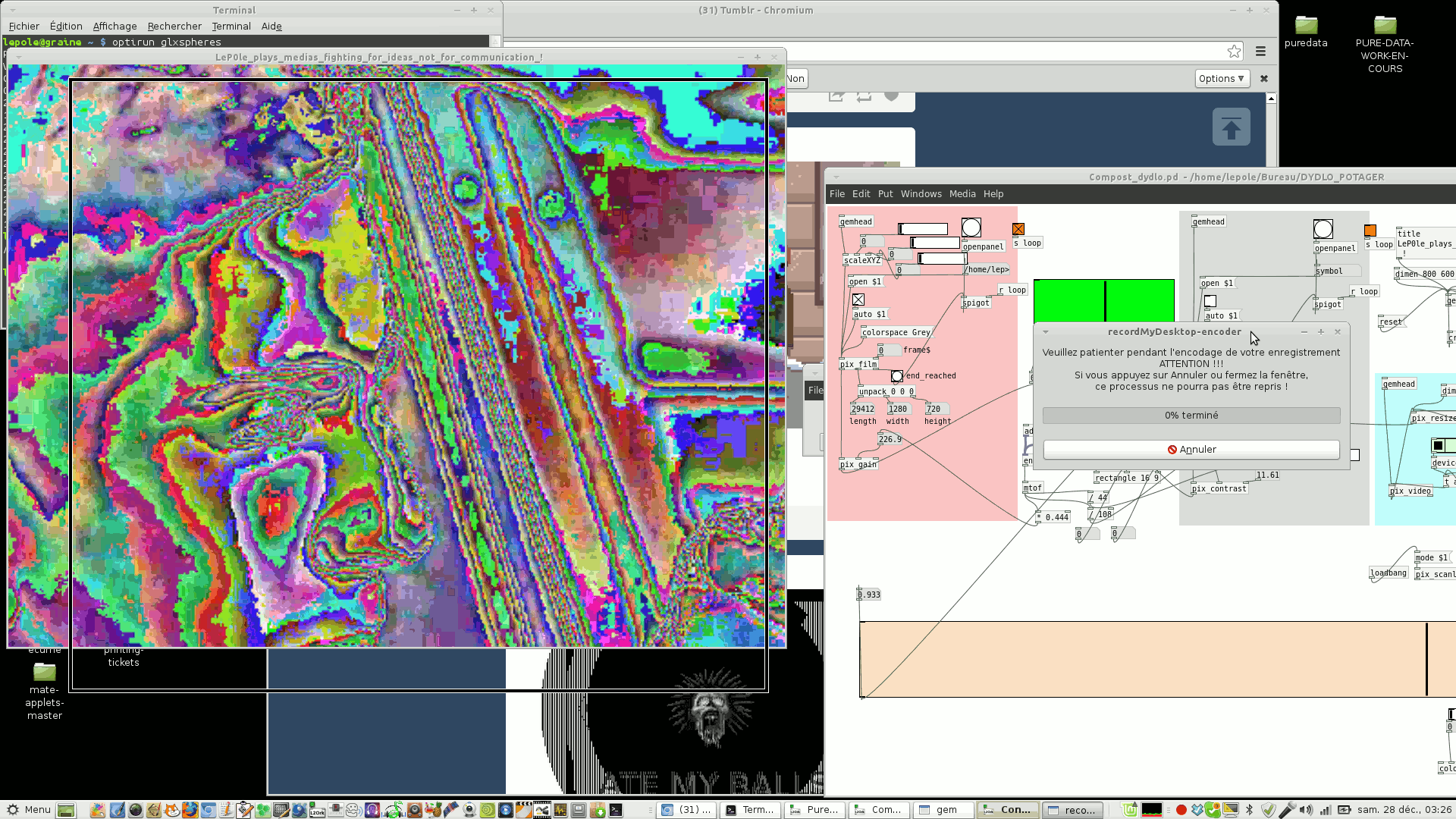The width and height of the screenshot is (1456, 819).
Task: Toggle the empty box above grey auto $1
Action: pyautogui.click(x=1210, y=301)
